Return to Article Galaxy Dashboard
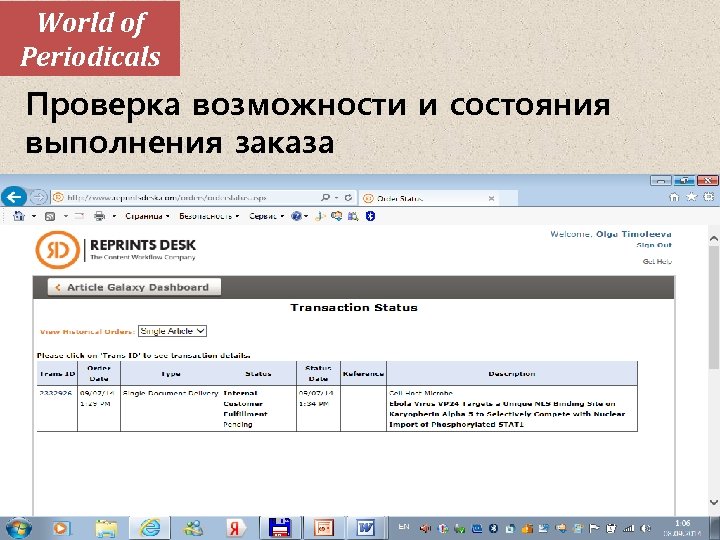Screen dimensions: 720x540 (134, 287)
